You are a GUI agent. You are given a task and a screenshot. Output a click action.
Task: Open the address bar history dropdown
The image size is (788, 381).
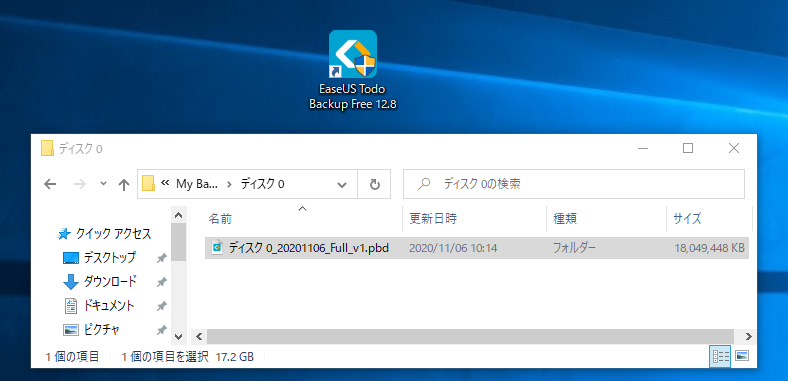click(x=342, y=184)
